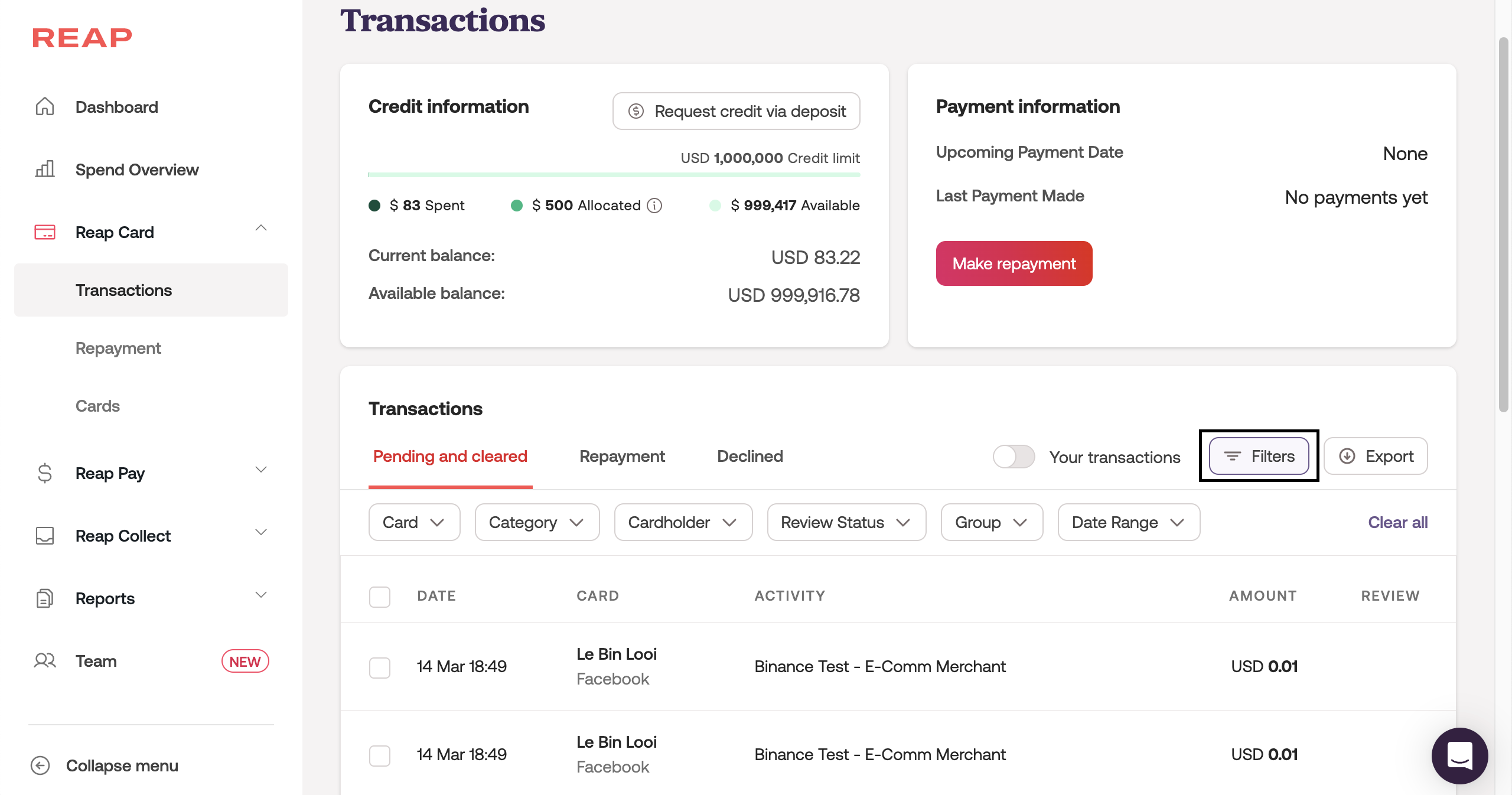Click the Spend Overview bar chart icon

[45, 170]
